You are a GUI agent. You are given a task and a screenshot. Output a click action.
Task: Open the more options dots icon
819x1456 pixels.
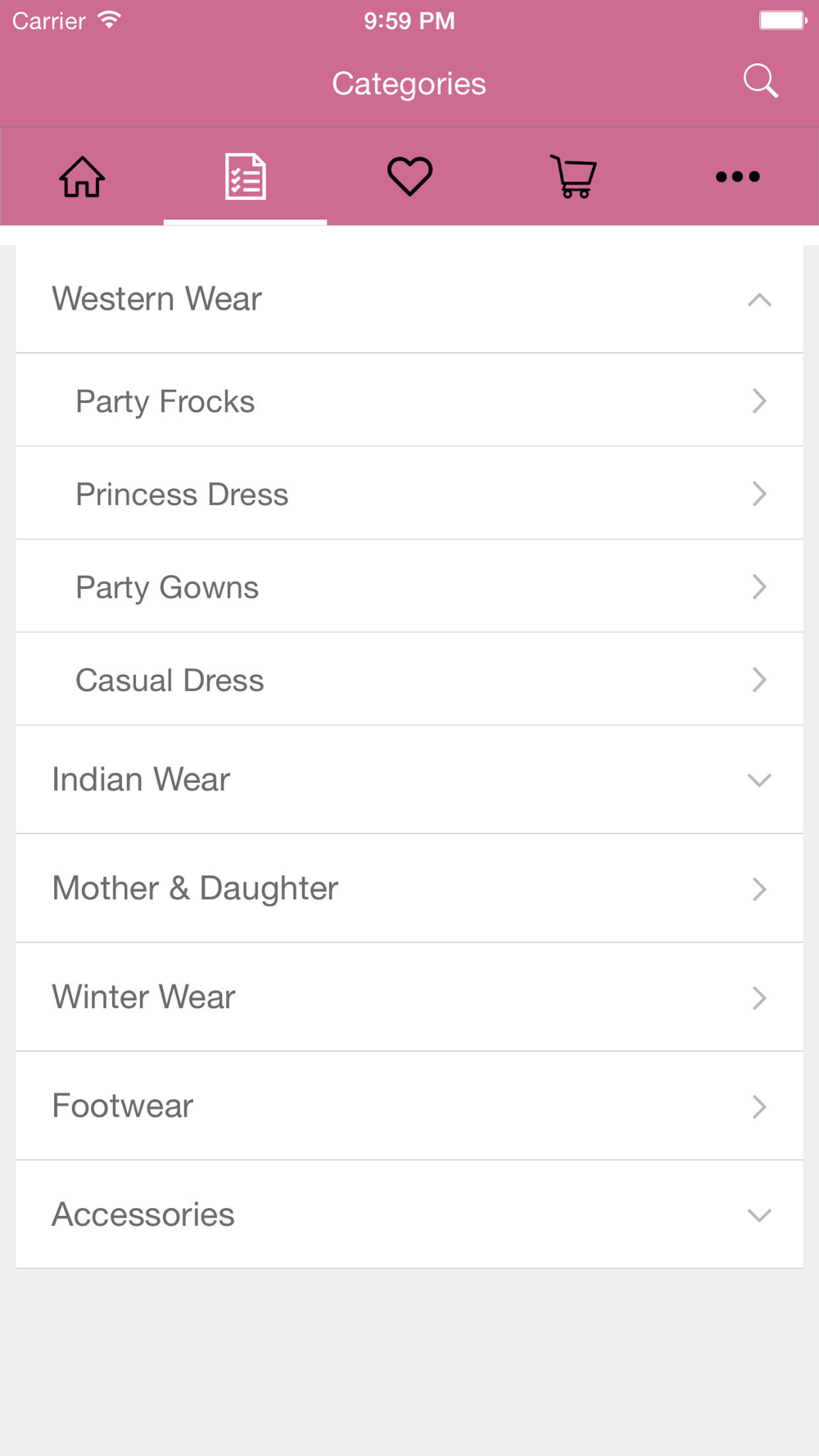737,176
